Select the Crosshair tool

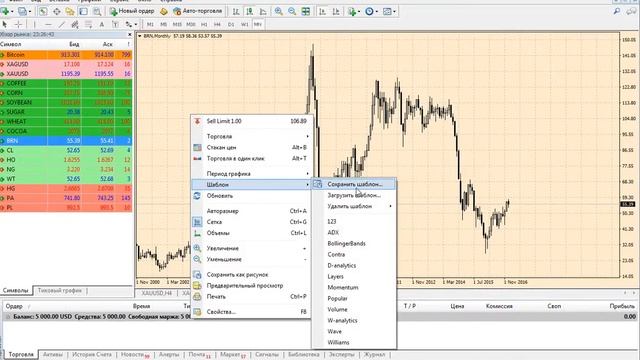18,24
